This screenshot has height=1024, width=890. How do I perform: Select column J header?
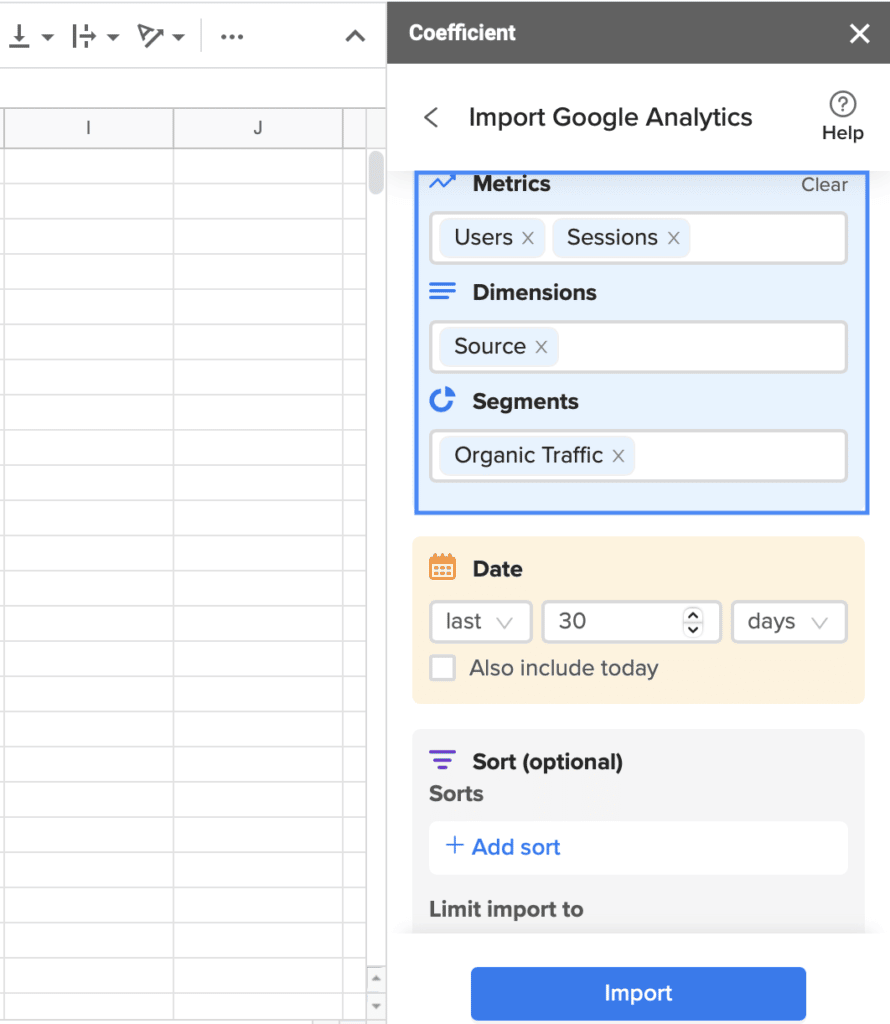(x=258, y=128)
